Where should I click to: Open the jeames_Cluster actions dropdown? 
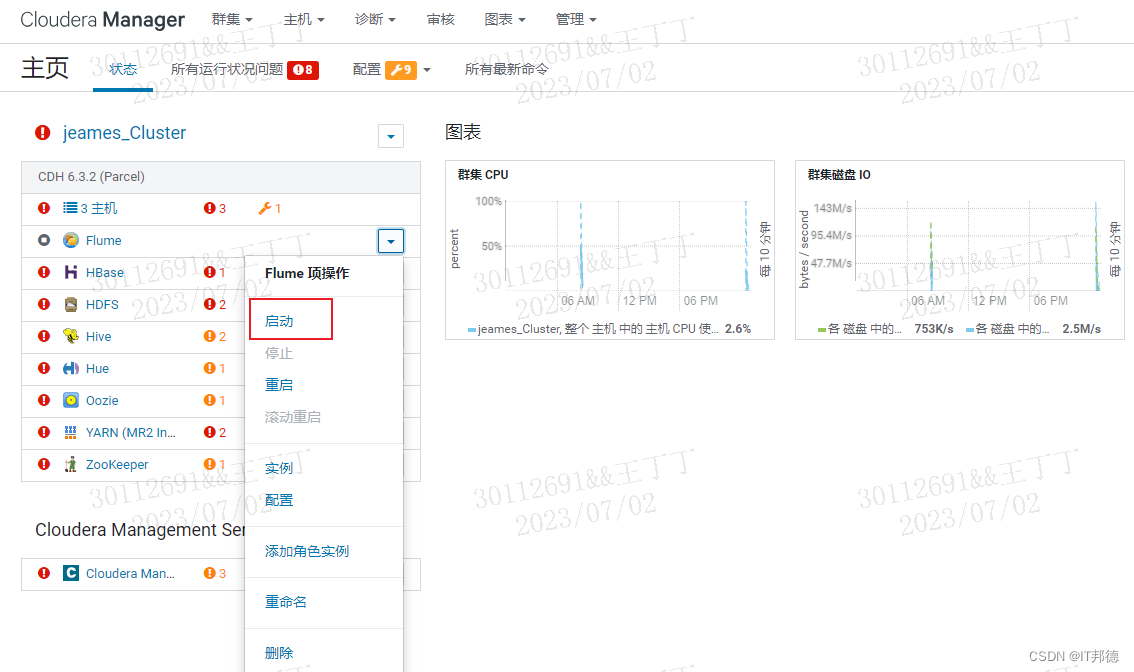point(391,136)
